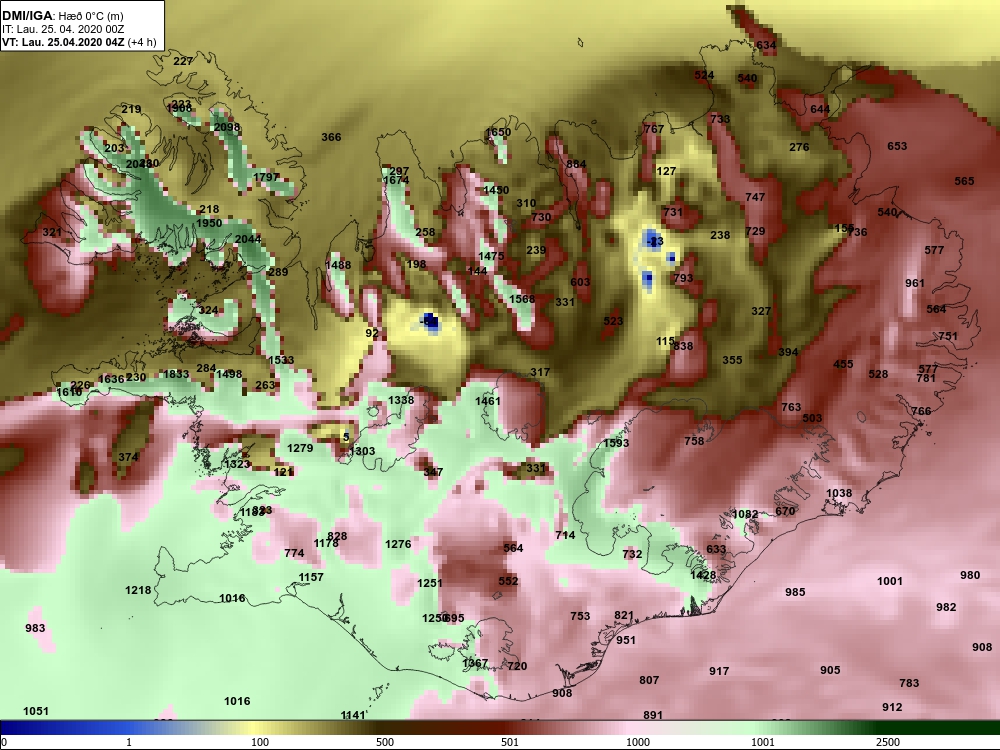Click the 2500 tick label on the legend

pyautogui.click(x=887, y=742)
